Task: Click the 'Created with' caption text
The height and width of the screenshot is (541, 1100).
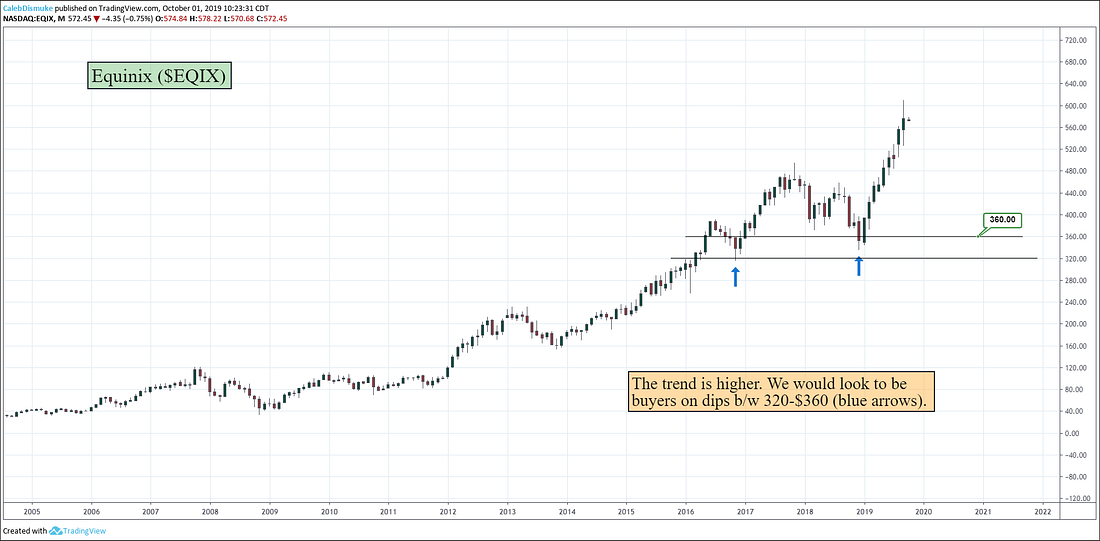Action: tap(25, 531)
